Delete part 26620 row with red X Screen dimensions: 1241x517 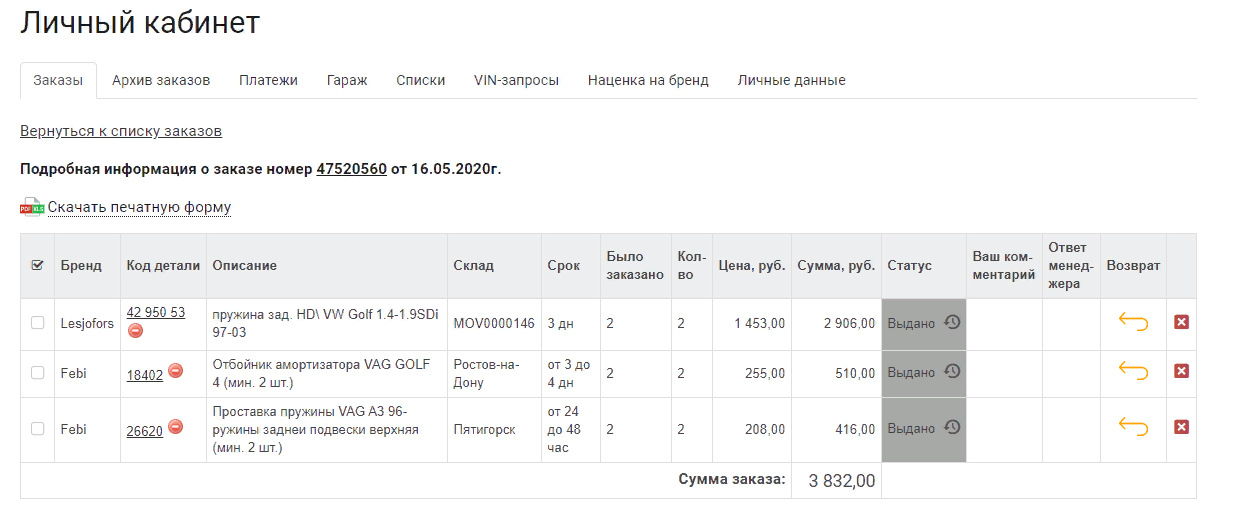click(1181, 427)
